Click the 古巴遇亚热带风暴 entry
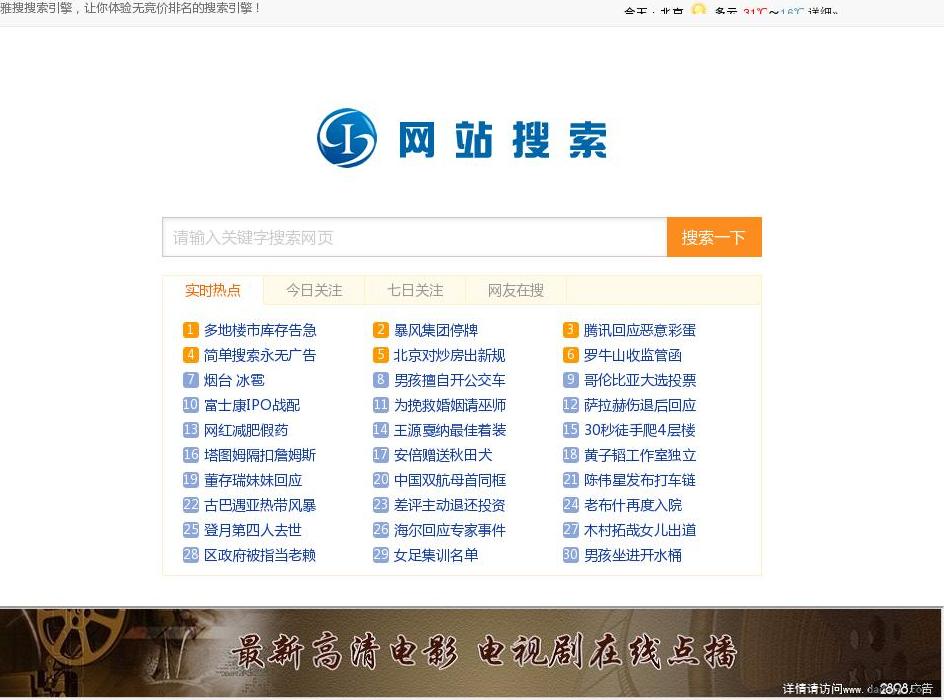The width and height of the screenshot is (944, 700). point(260,505)
